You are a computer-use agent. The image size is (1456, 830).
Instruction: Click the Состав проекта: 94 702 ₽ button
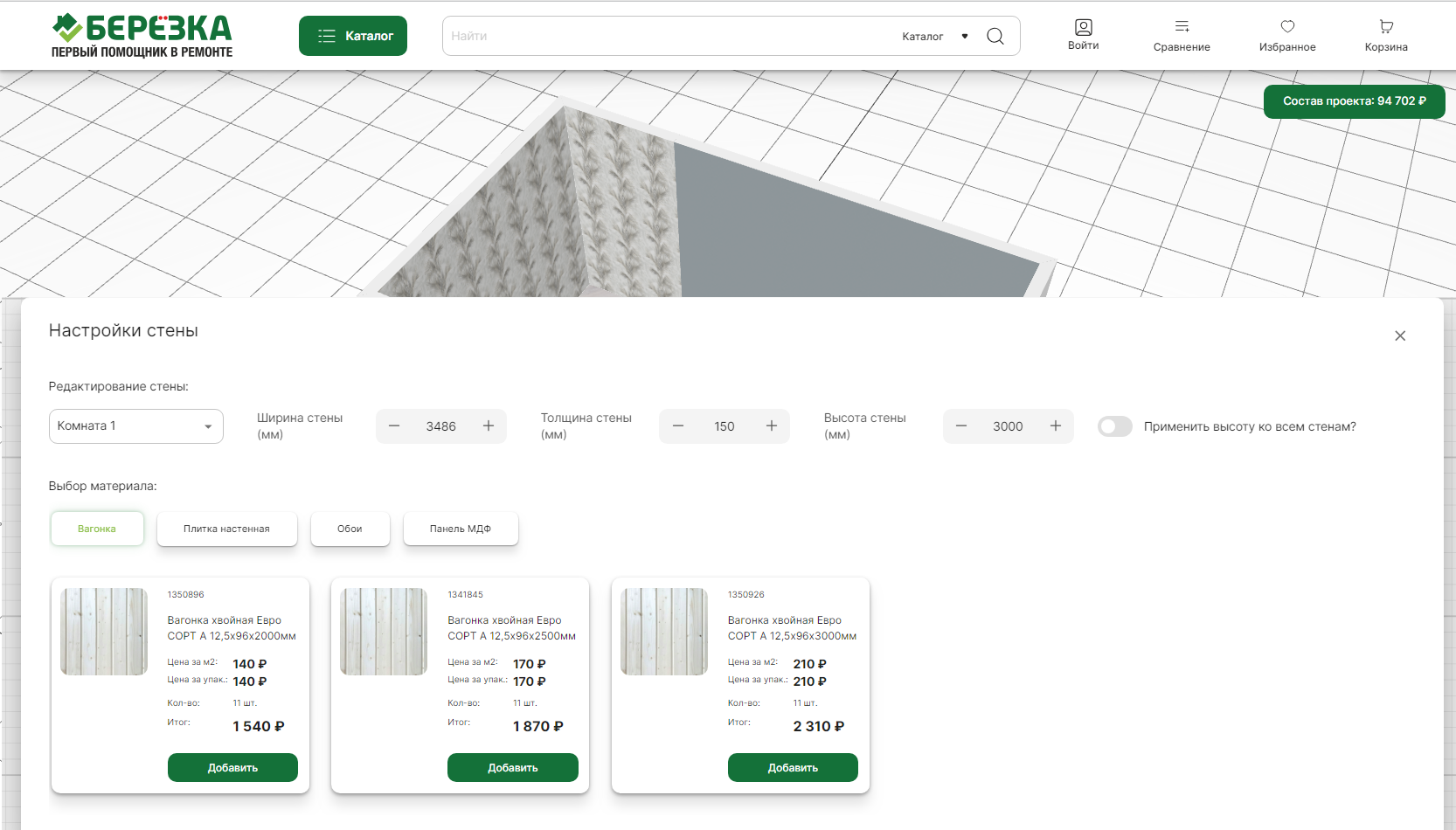pyautogui.click(x=1354, y=101)
